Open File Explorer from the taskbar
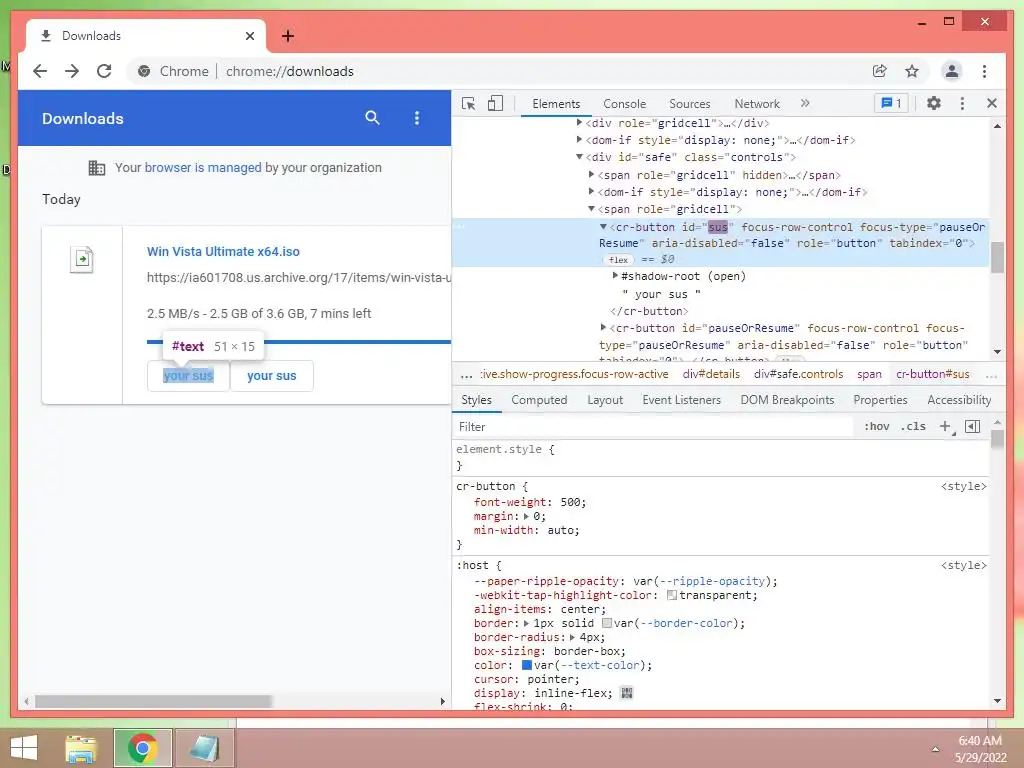 (81, 748)
